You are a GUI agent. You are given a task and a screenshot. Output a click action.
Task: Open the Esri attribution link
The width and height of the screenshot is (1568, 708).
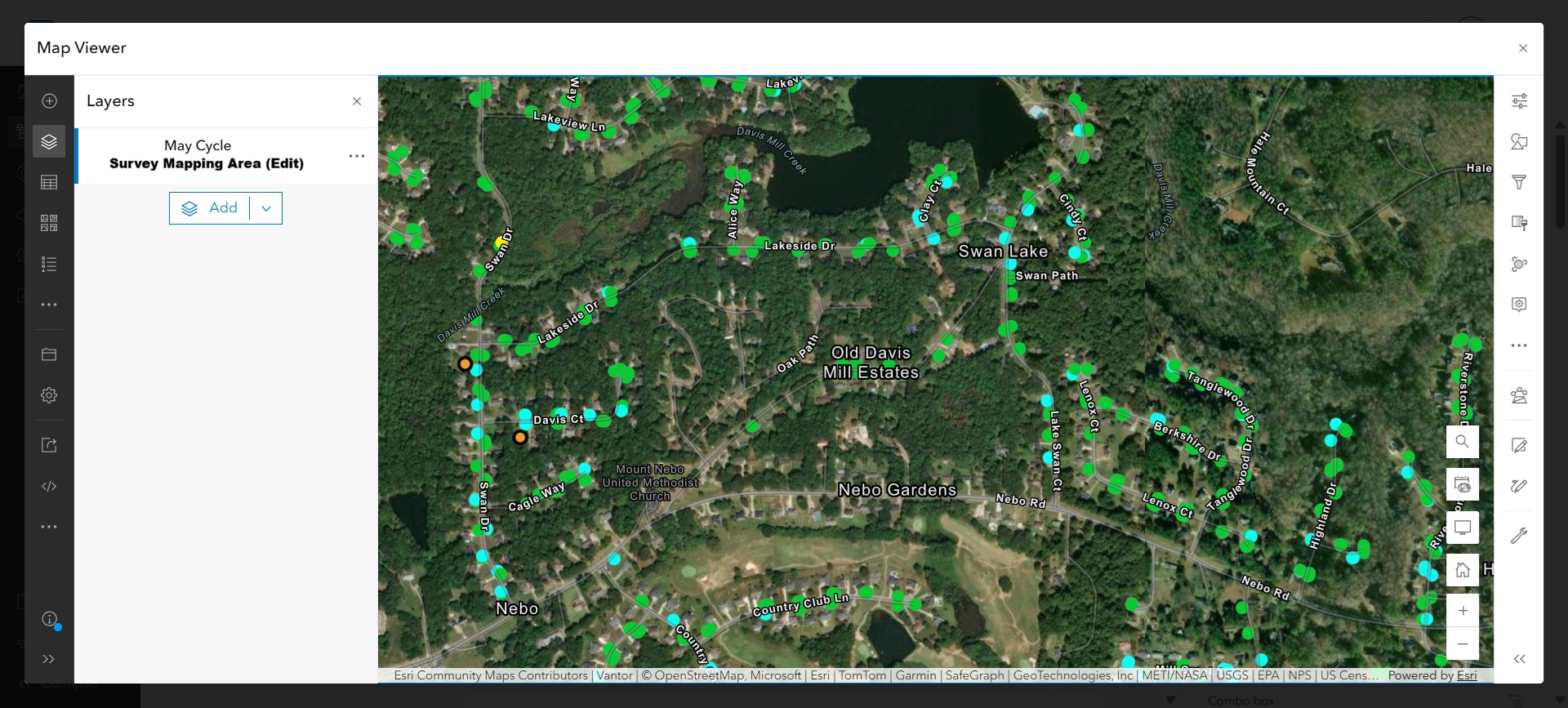[x=1467, y=675]
